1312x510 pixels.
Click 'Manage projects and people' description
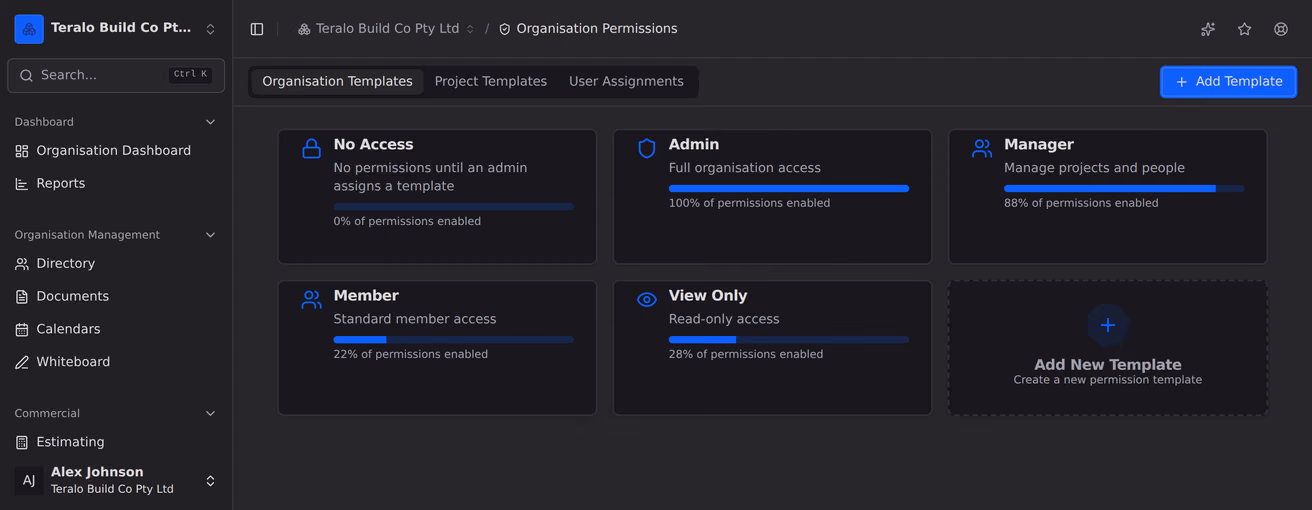click(x=1094, y=168)
